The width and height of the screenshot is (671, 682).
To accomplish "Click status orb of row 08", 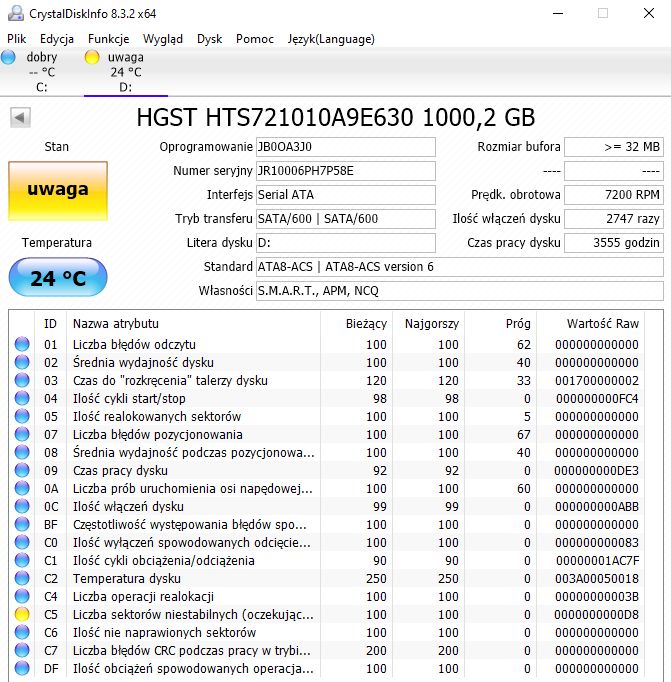I will pyautogui.click(x=22, y=452).
